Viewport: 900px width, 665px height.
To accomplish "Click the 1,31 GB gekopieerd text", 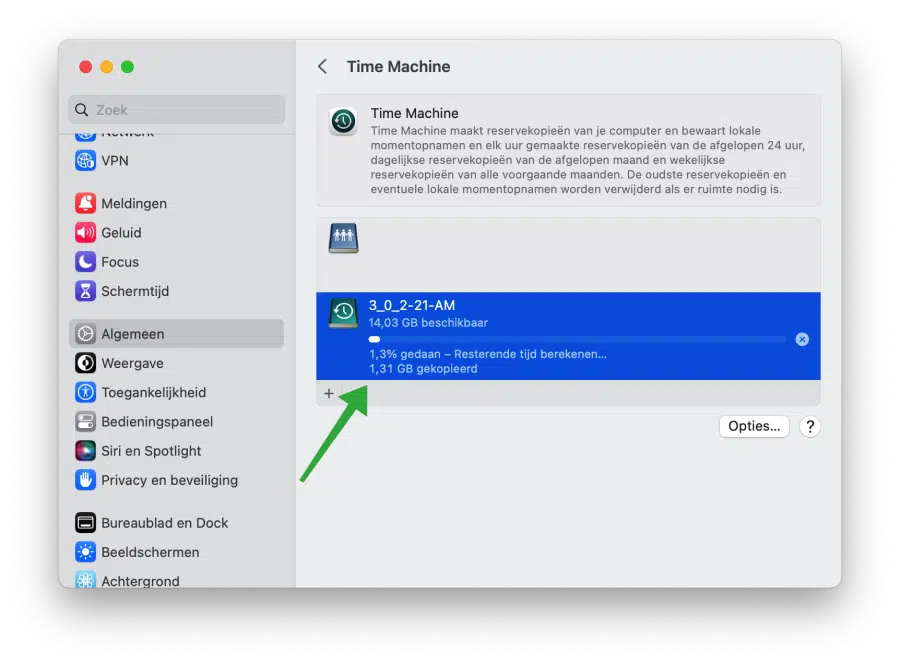I will coord(424,369).
